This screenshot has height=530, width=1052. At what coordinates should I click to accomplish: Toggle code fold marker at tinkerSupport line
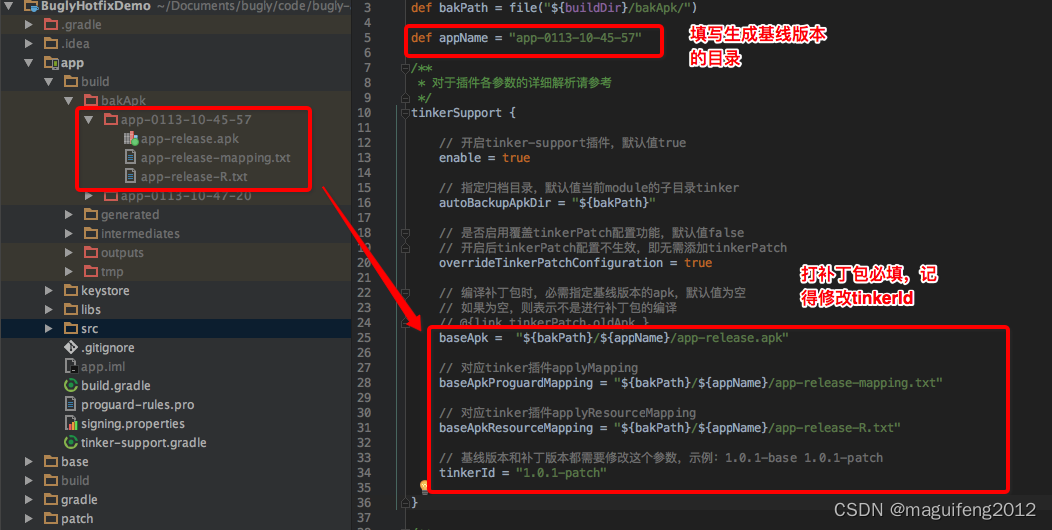(405, 113)
